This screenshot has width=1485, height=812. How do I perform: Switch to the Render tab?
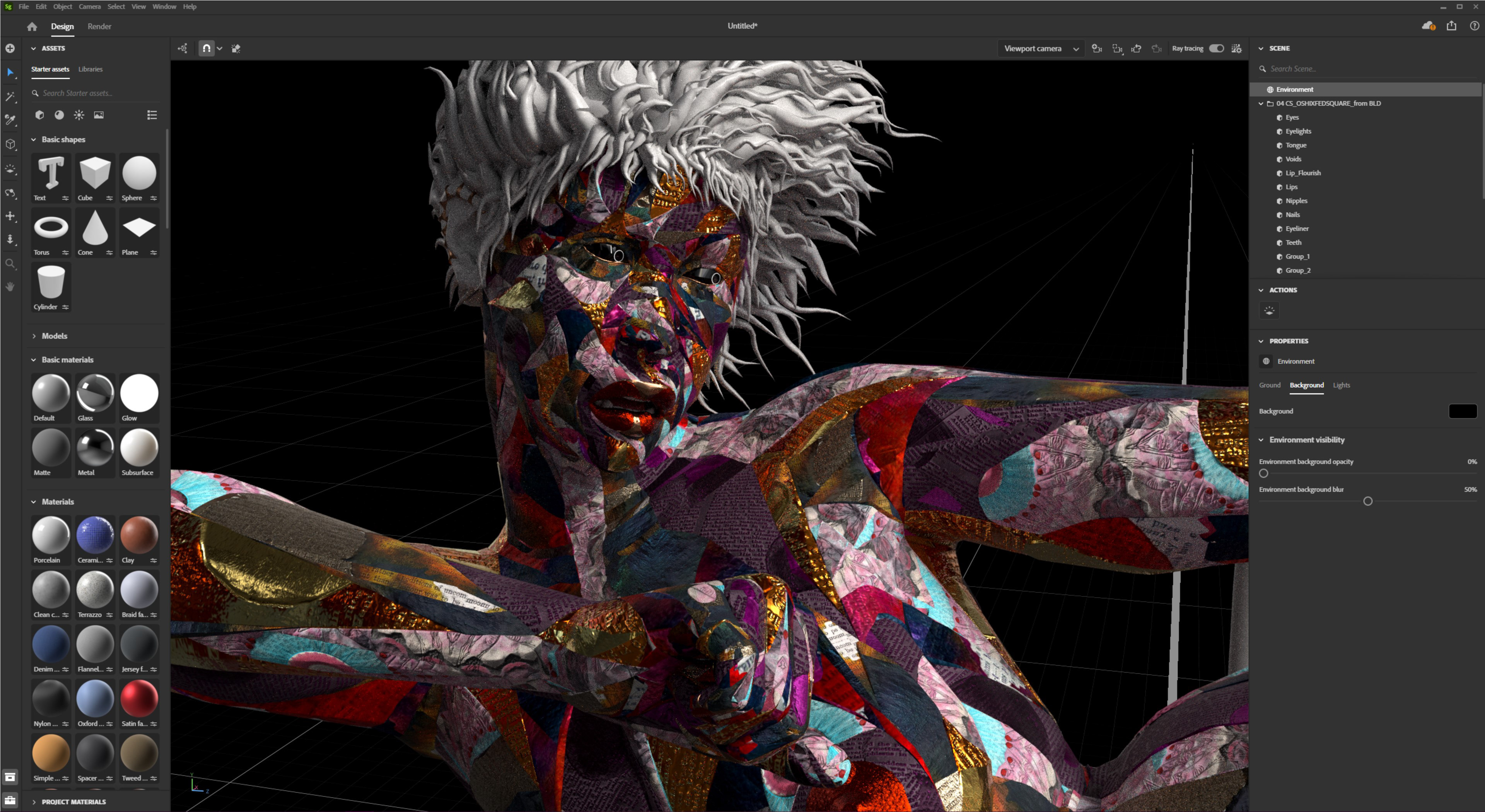click(99, 27)
